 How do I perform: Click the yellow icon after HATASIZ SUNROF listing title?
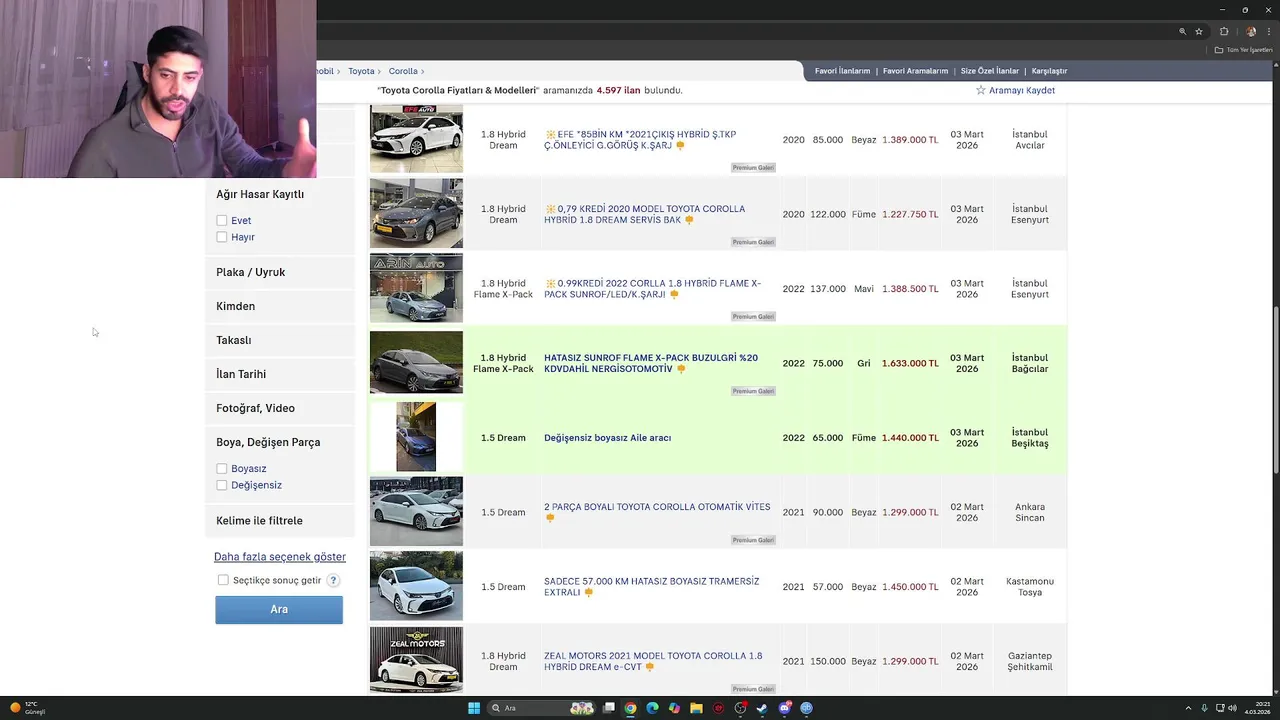point(681,369)
